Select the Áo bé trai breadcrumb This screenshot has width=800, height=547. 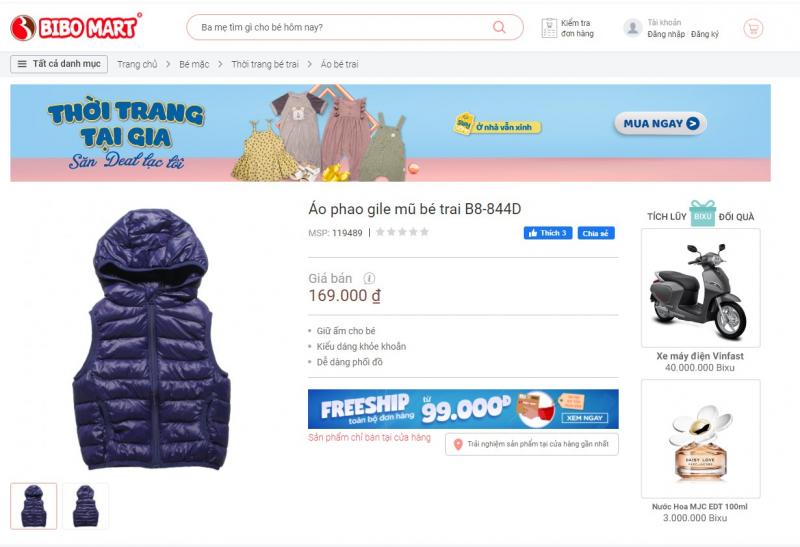tap(339, 64)
